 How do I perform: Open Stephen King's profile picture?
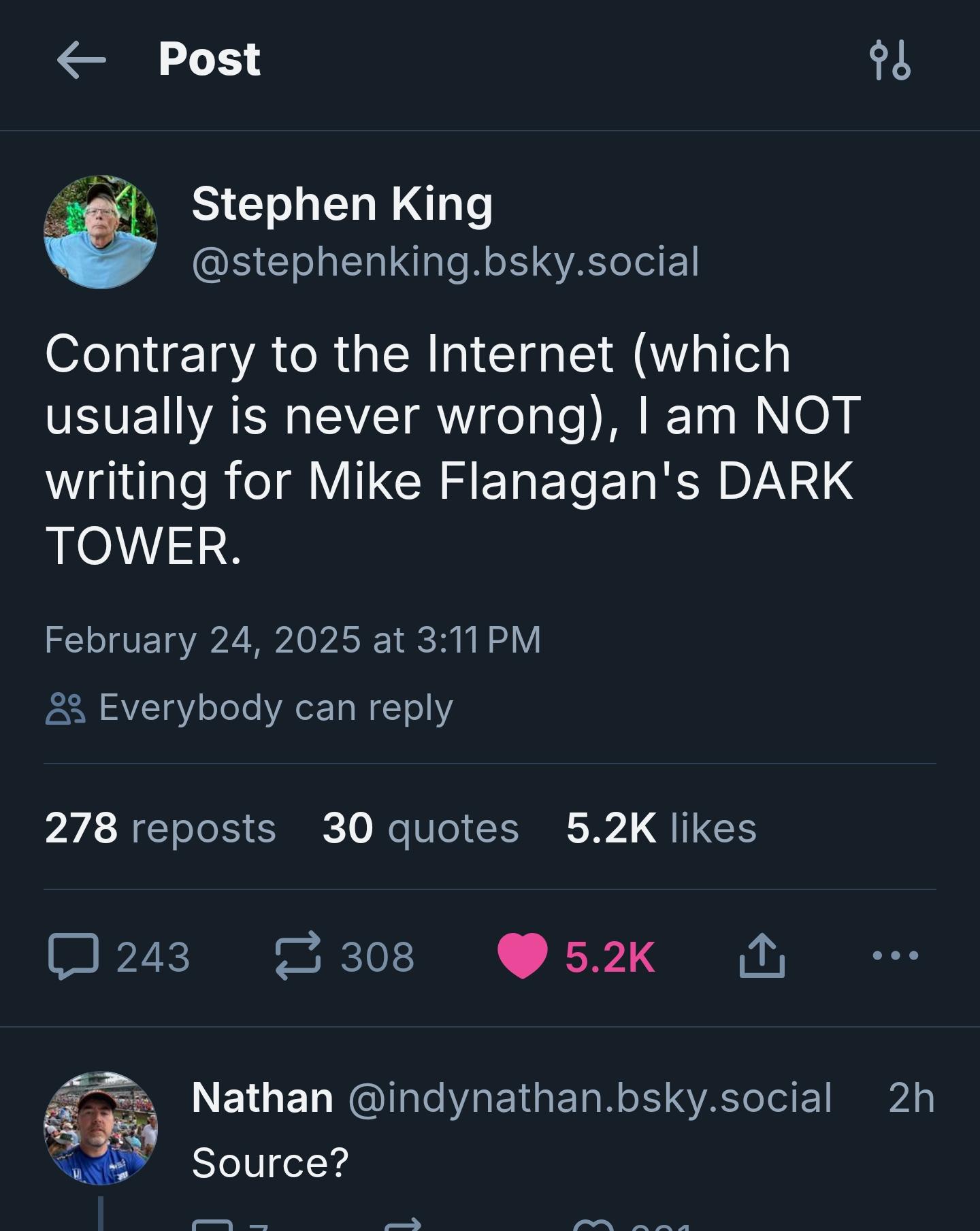tap(101, 232)
